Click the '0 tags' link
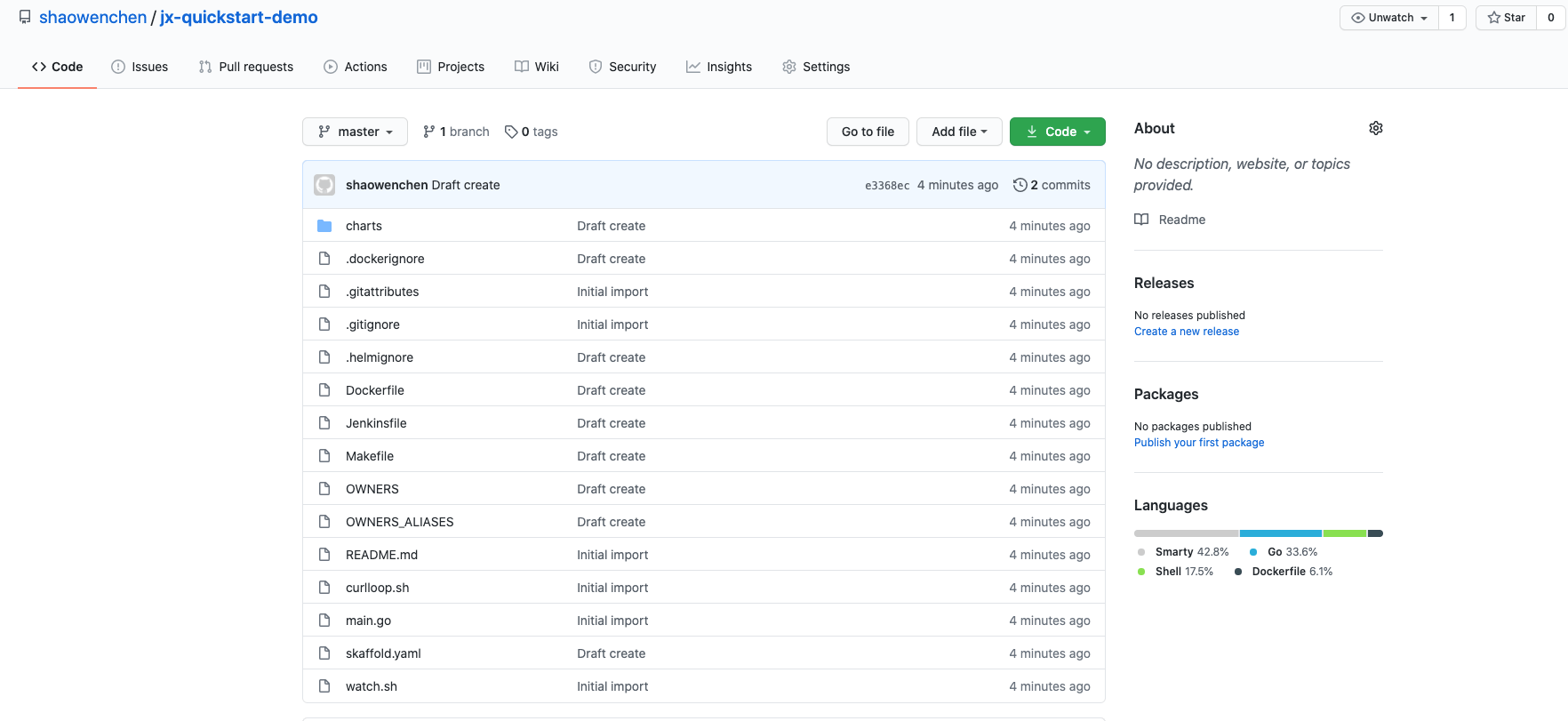Image resolution: width=1568 pixels, height=721 pixels. [x=532, y=132]
